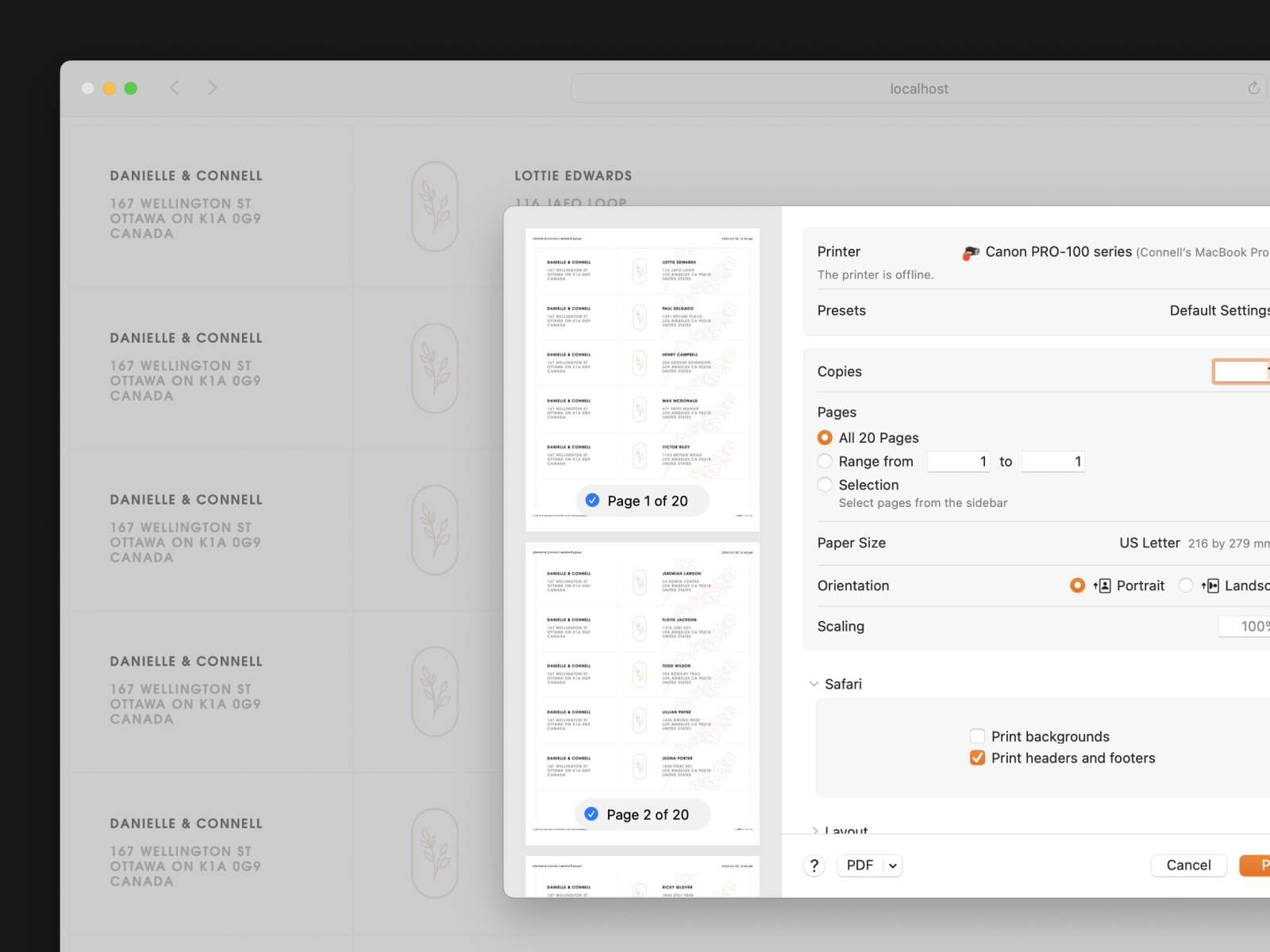Click the Safari back navigation arrow
Screen dimensions: 1270x952
(x=175, y=88)
